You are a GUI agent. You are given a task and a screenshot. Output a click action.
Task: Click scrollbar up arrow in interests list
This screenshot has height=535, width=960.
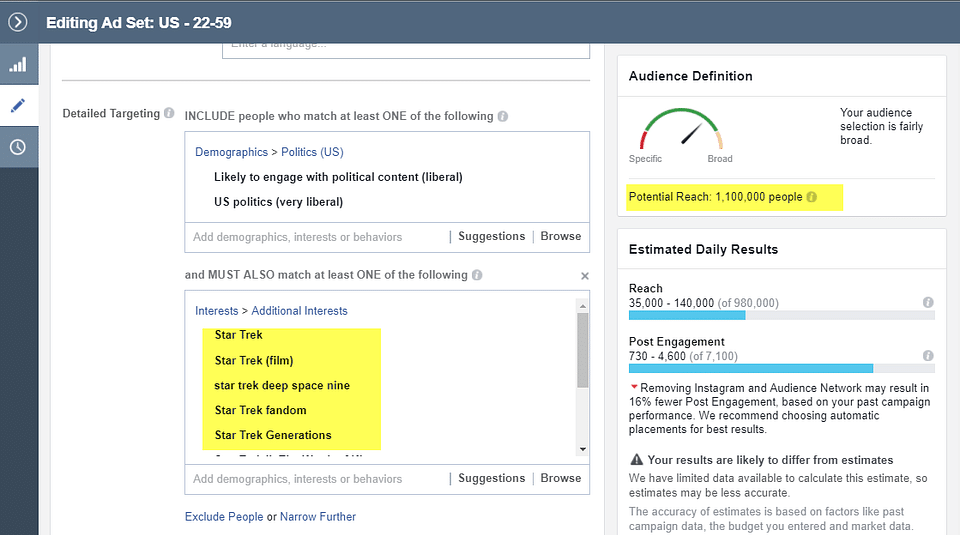pos(583,305)
